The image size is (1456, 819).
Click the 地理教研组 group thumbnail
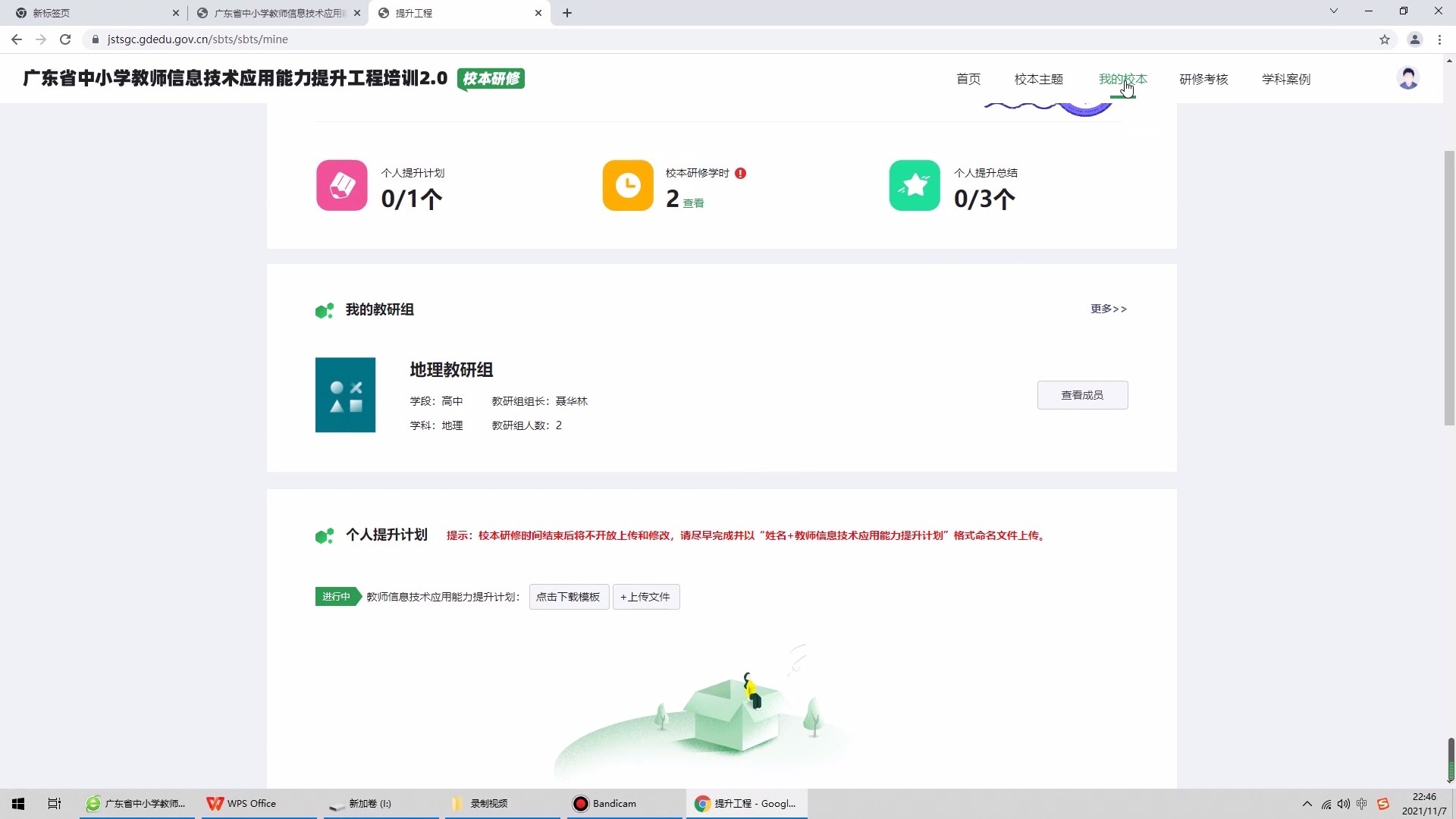point(345,394)
